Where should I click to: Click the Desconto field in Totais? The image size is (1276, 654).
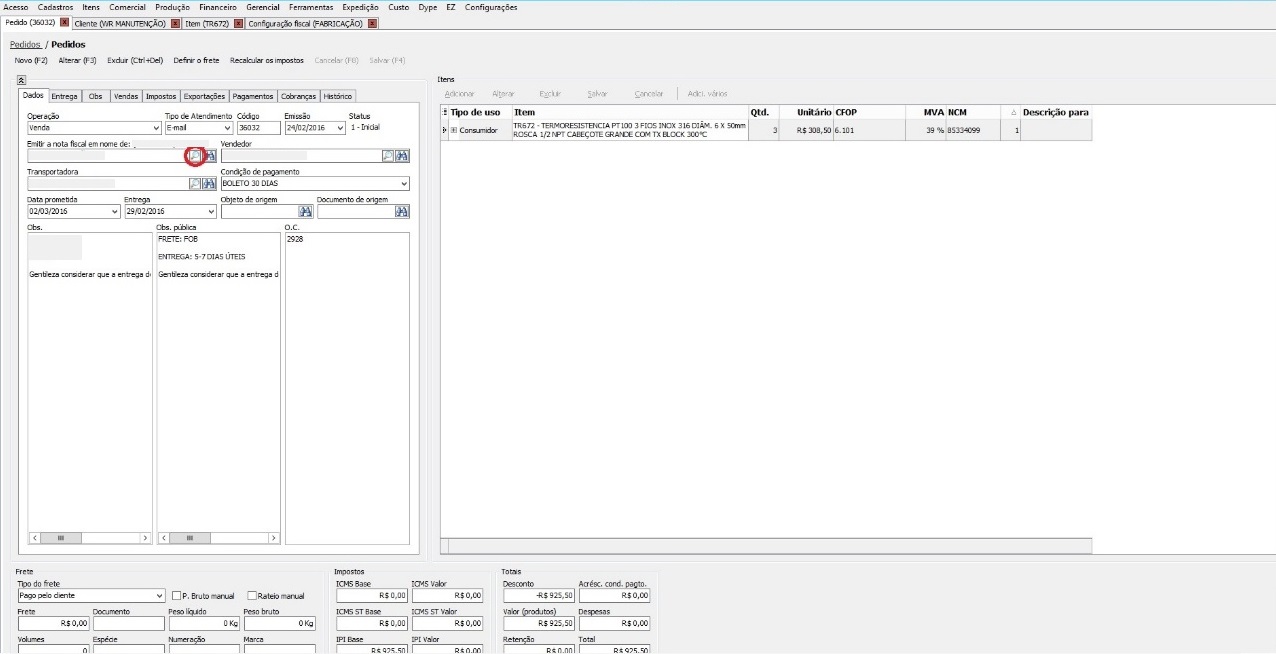(539, 595)
